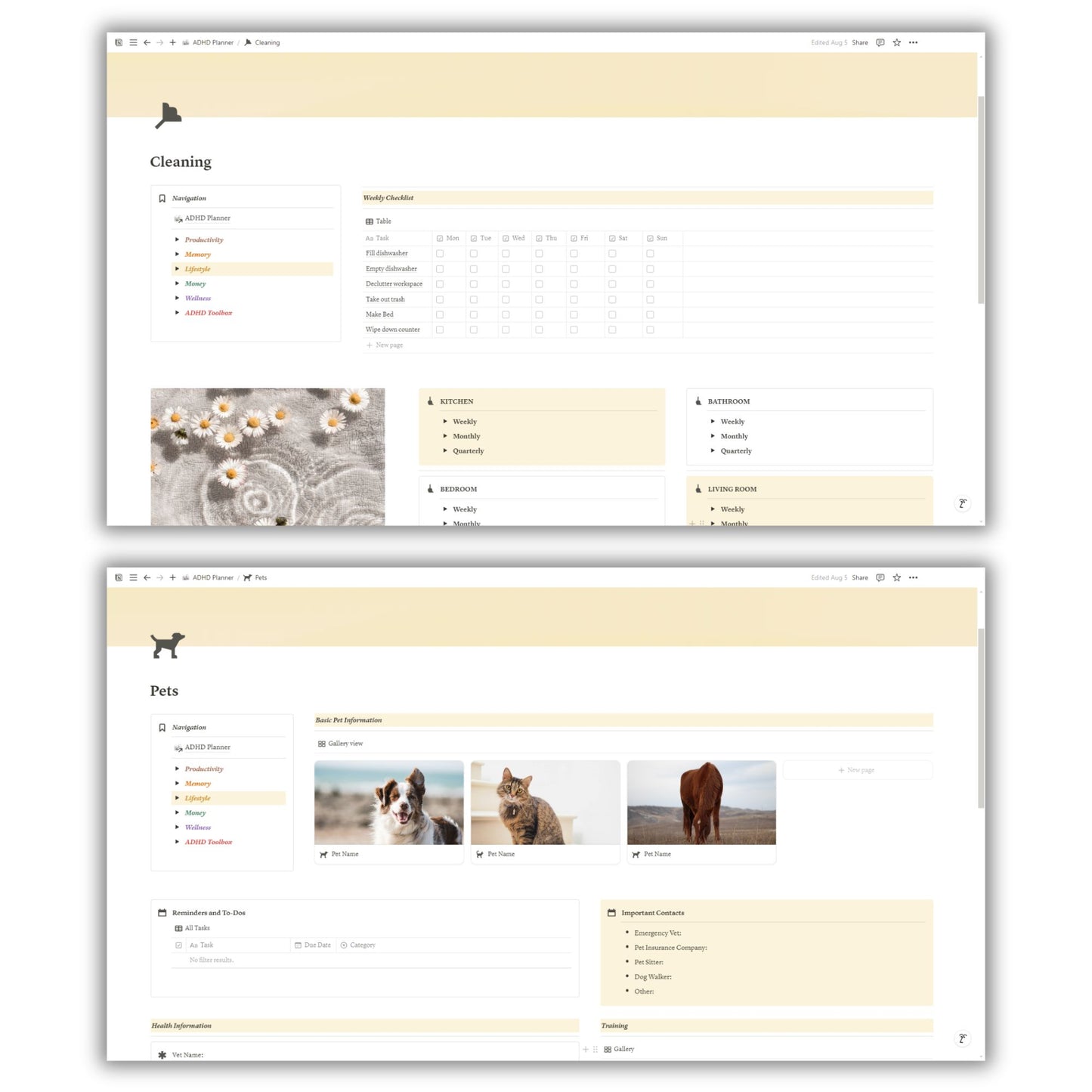Add new page with plus icon in Pets toolbar
This screenshot has width=1092, height=1092.
coord(172,578)
